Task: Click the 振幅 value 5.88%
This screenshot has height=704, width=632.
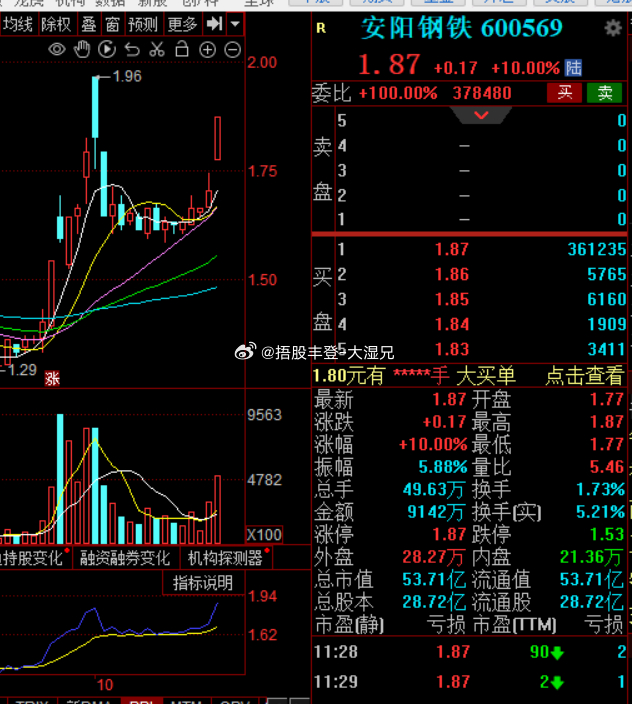Action: (443, 467)
